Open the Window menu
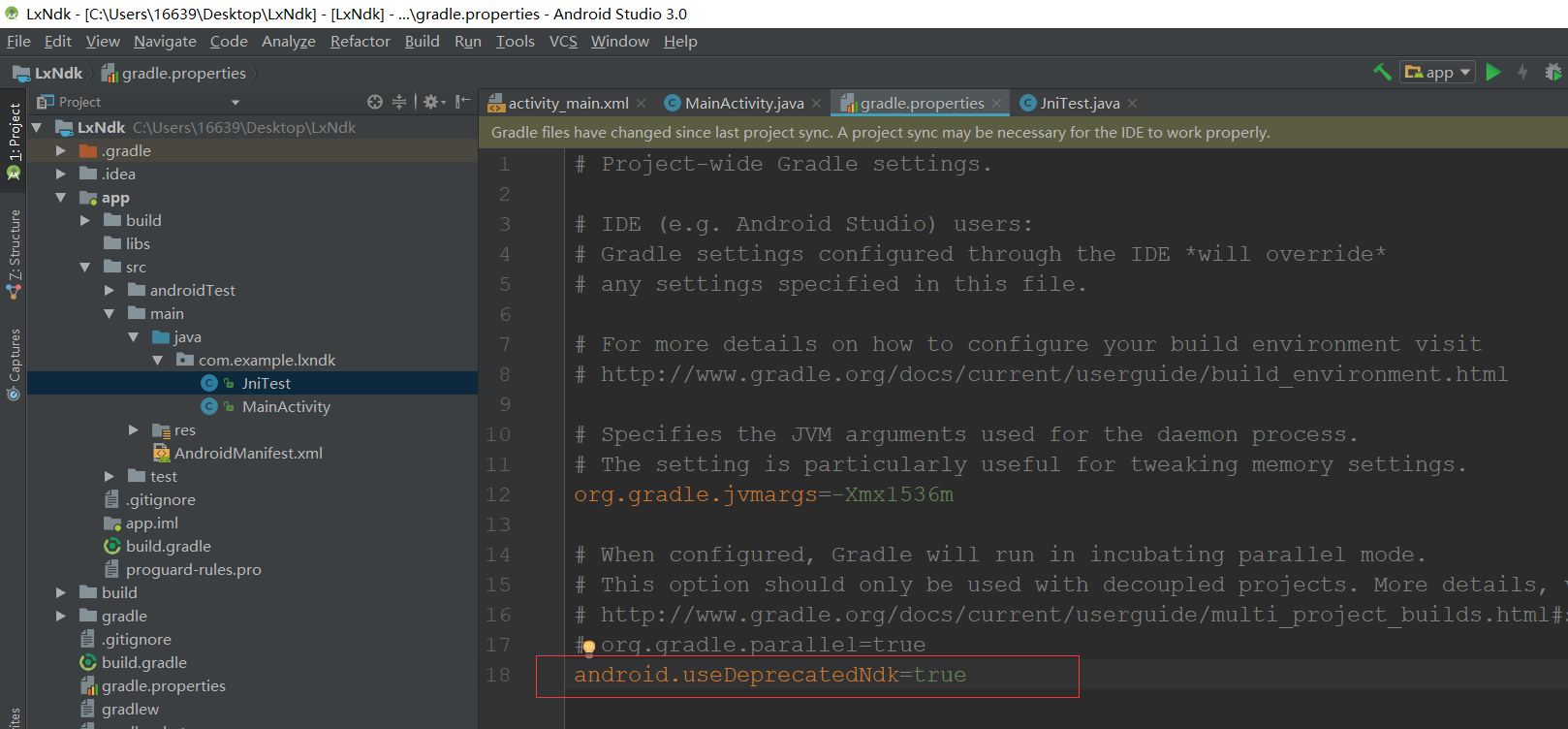The image size is (1568, 729). [x=620, y=41]
